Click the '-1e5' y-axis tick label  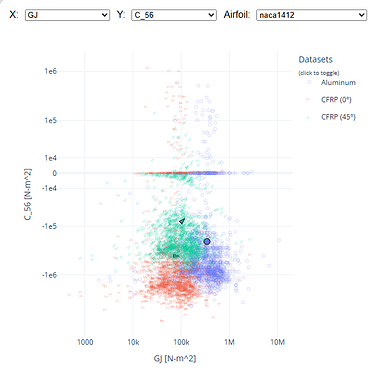tap(49, 226)
